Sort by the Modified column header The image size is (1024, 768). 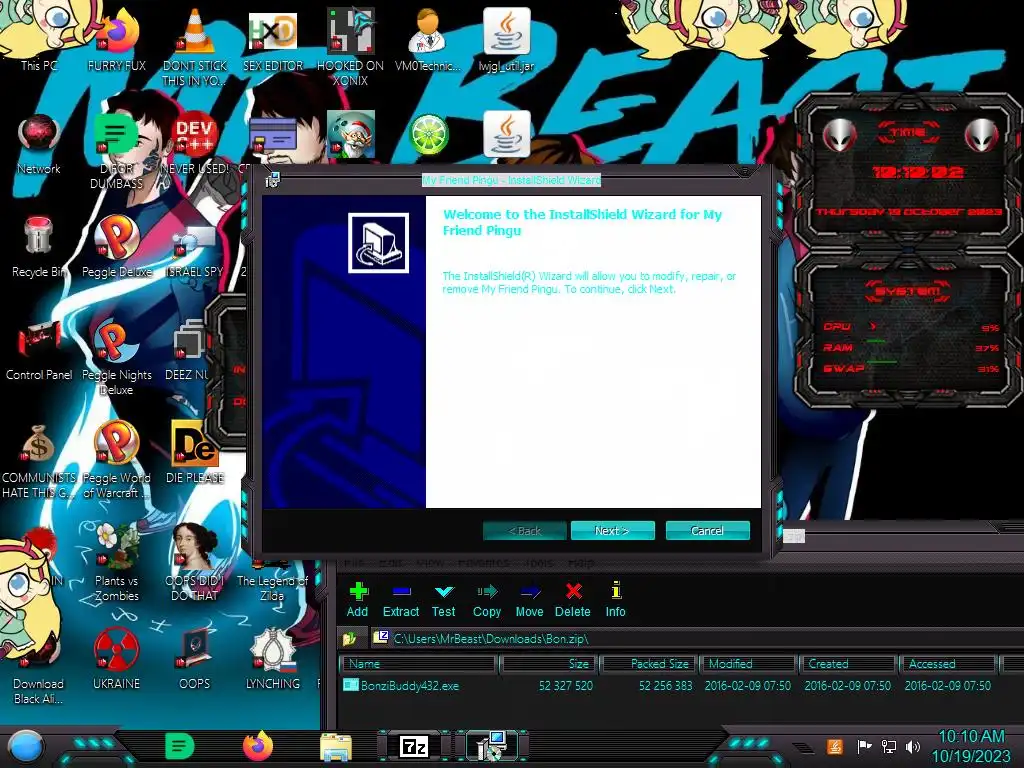[x=749, y=664]
